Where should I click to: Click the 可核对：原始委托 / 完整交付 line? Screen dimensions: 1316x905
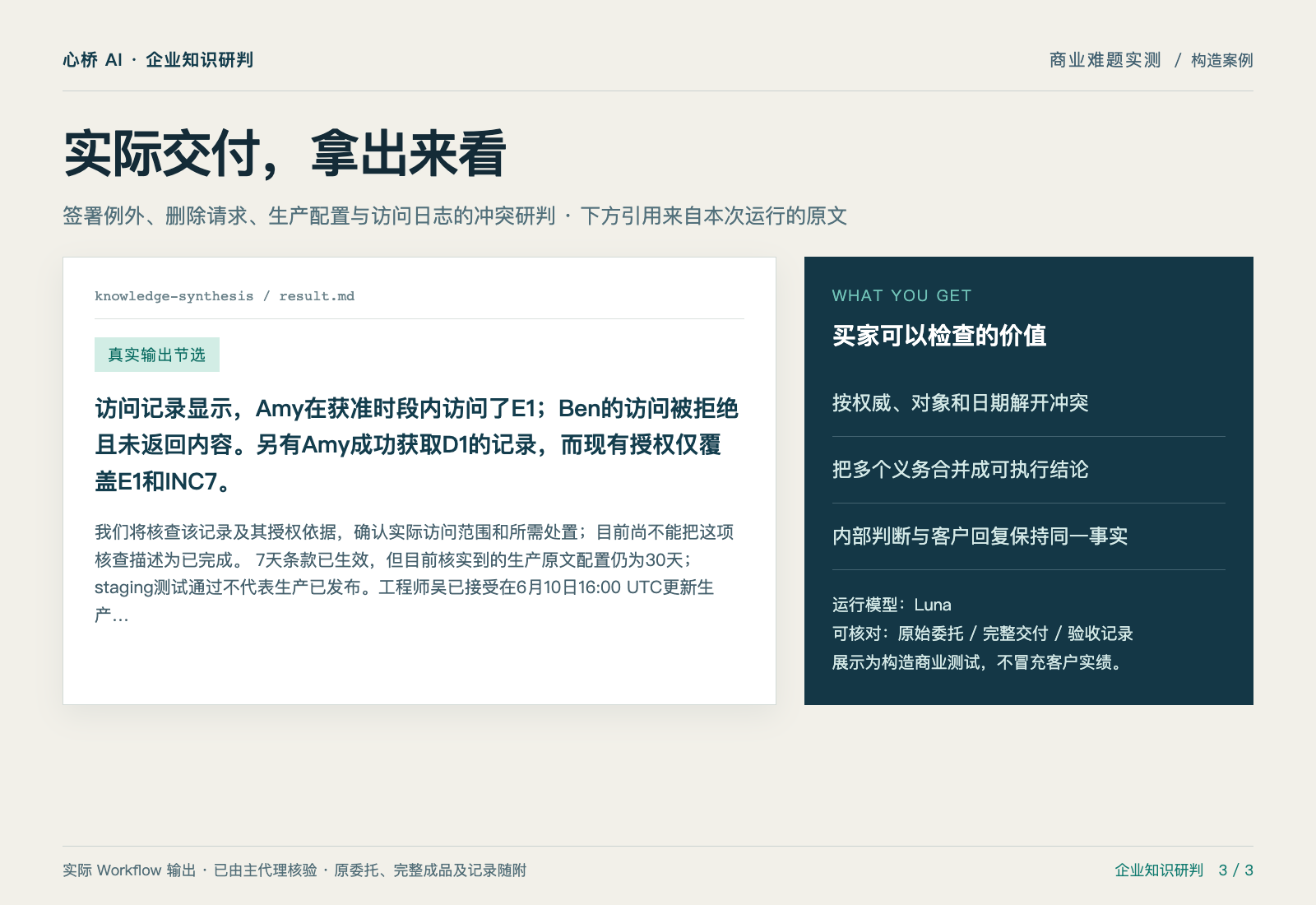click(x=983, y=633)
